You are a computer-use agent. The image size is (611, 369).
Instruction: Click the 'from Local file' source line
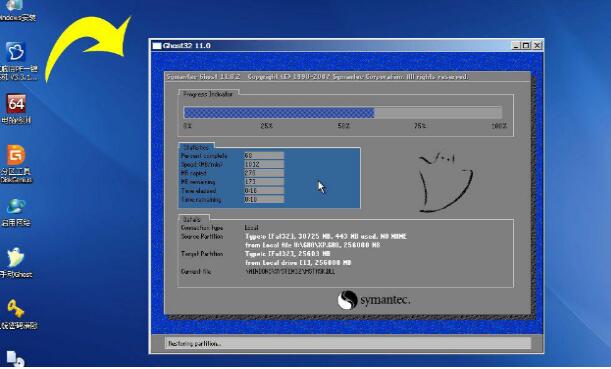(313, 245)
